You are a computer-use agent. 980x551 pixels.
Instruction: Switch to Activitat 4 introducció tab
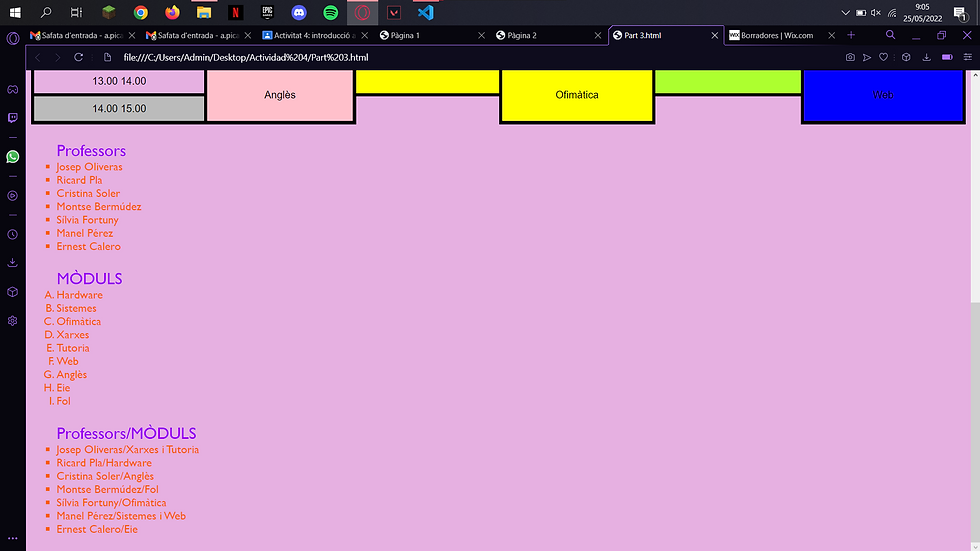314,36
